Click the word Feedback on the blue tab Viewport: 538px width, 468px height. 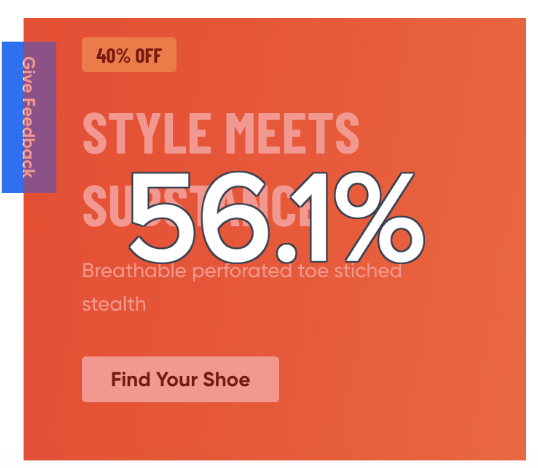tap(29, 138)
